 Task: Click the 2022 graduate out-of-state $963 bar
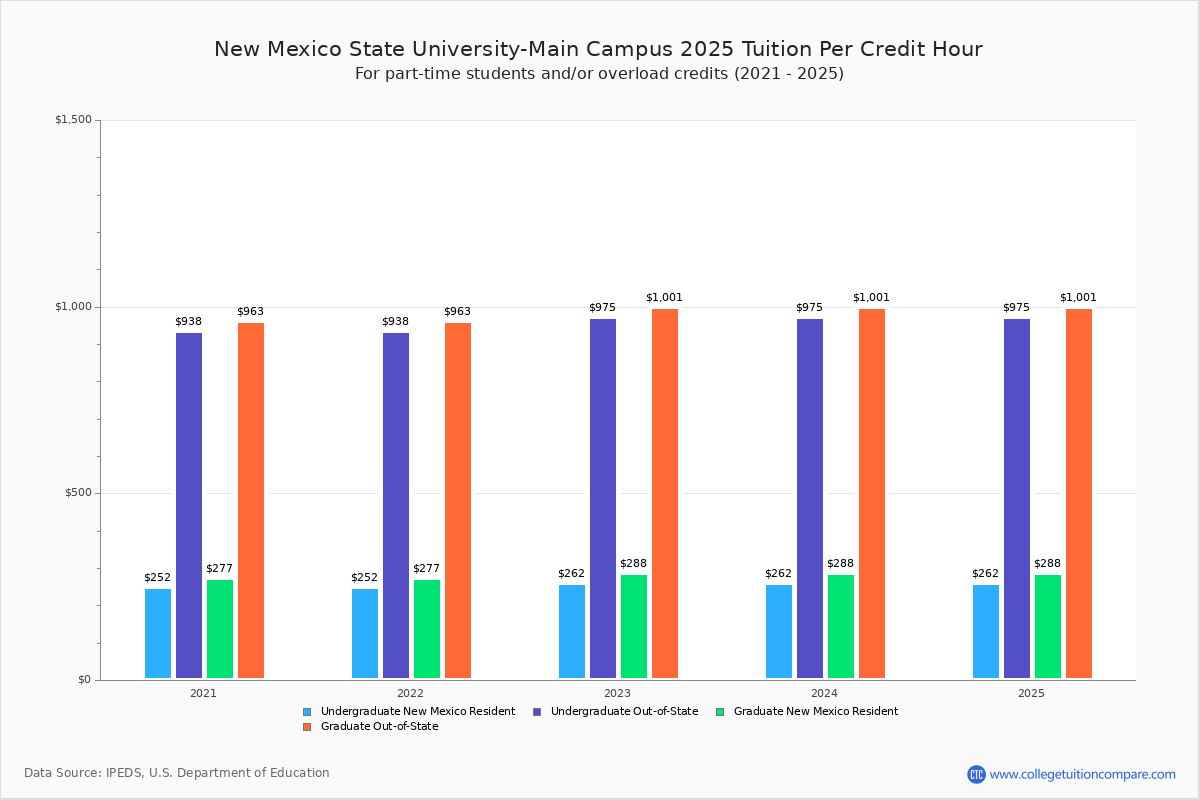[458, 500]
